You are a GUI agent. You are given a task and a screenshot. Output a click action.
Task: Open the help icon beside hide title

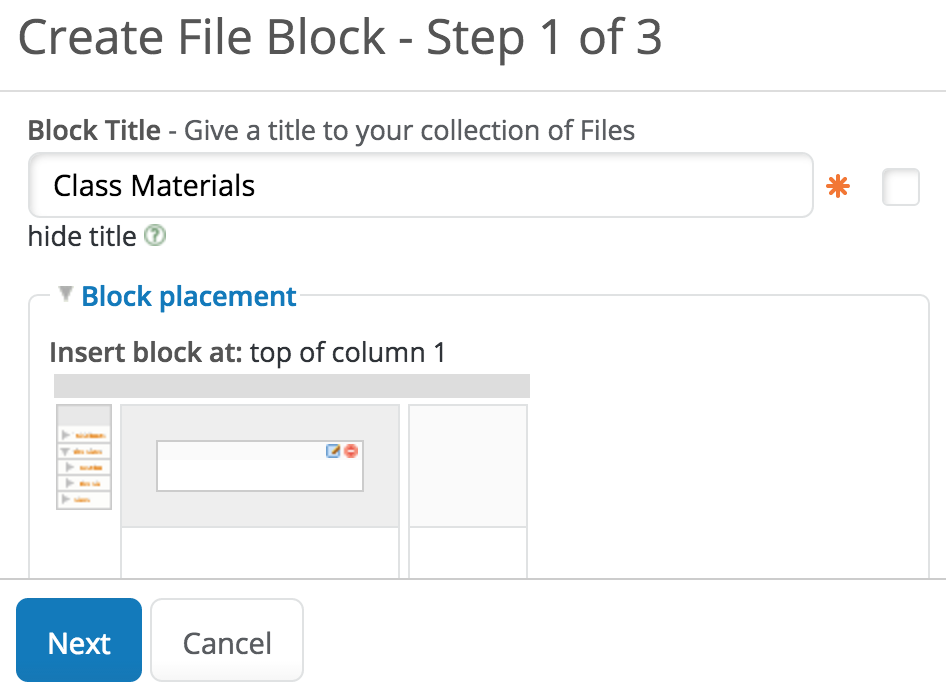click(154, 236)
